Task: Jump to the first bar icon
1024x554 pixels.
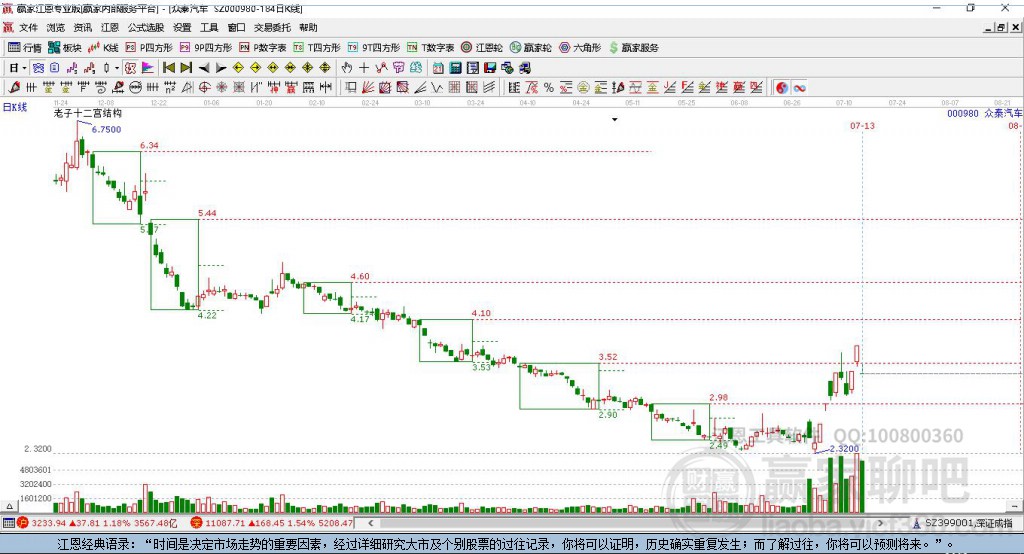Action: [168, 68]
